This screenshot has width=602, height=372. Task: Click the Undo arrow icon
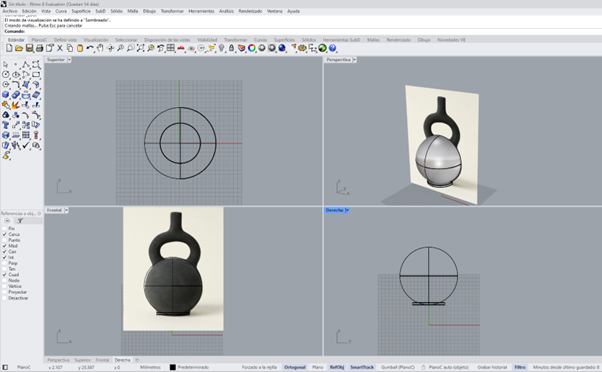click(x=90, y=48)
